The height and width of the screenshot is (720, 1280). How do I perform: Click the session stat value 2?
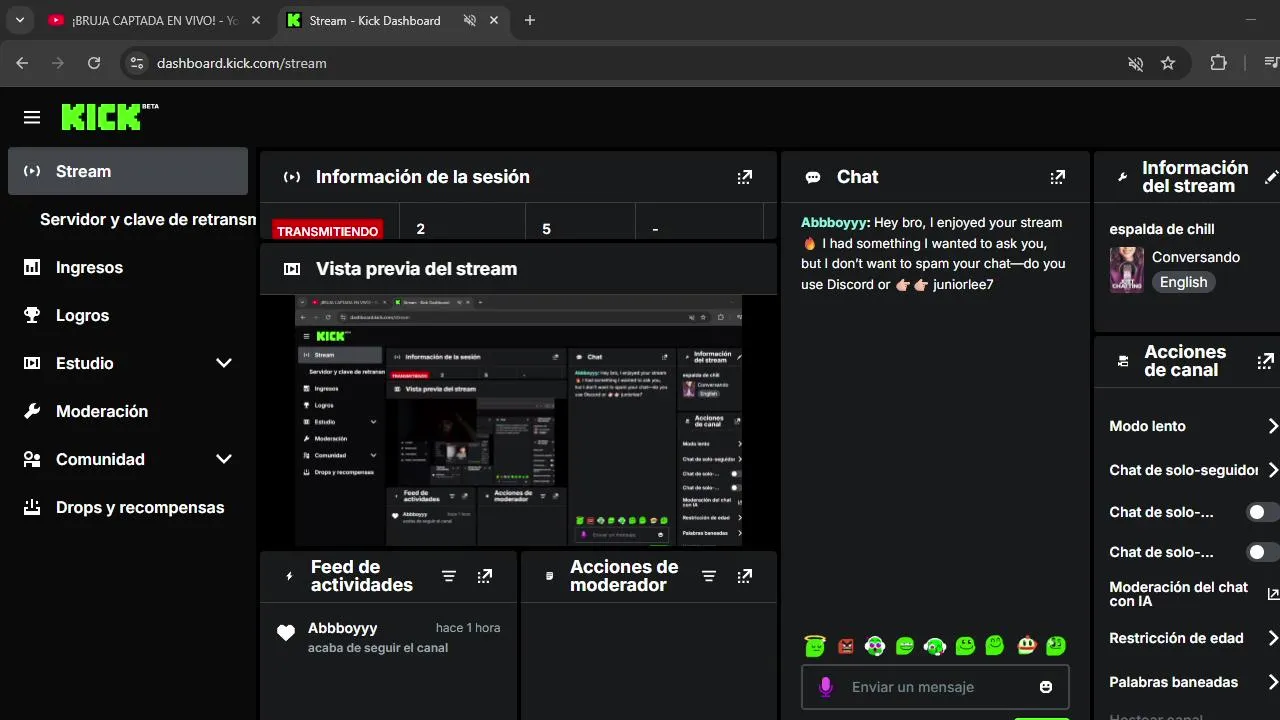(x=420, y=229)
